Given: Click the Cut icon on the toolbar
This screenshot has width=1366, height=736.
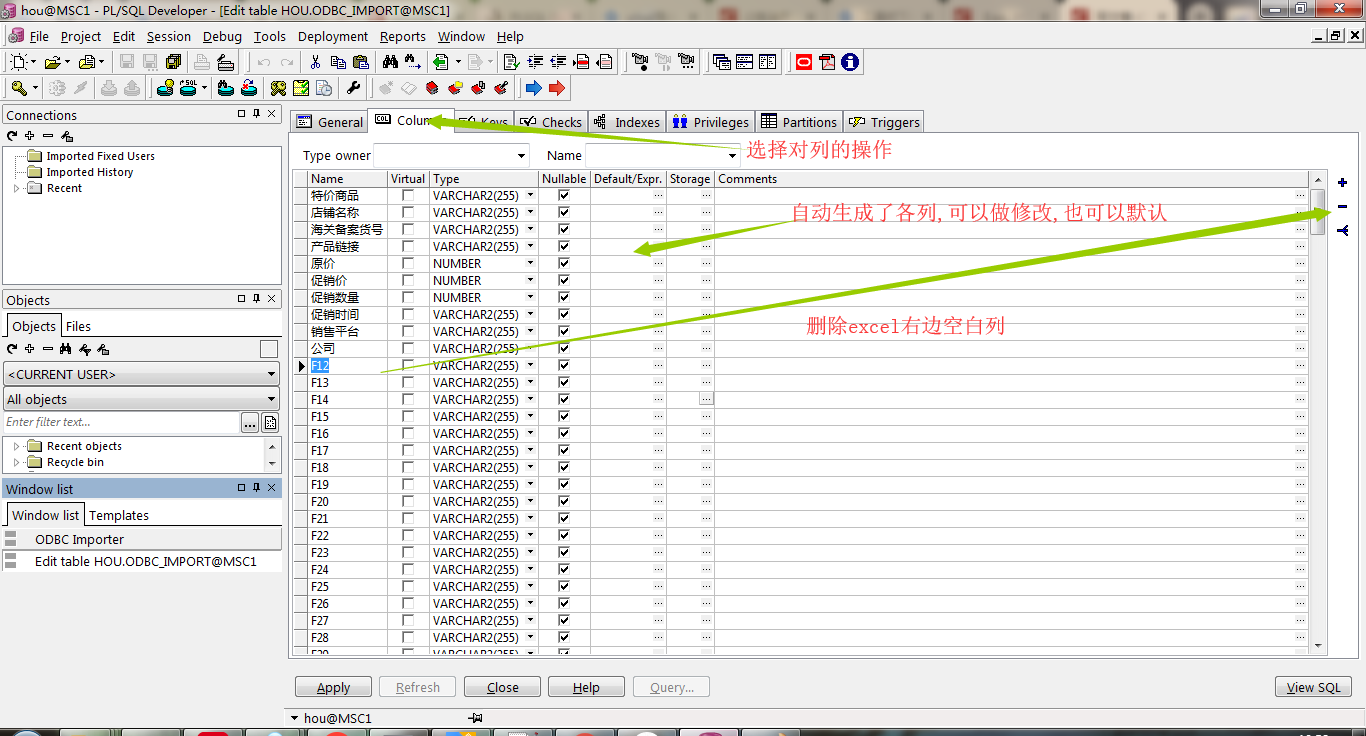Looking at the screenshot, I should (x=315, y=61).
